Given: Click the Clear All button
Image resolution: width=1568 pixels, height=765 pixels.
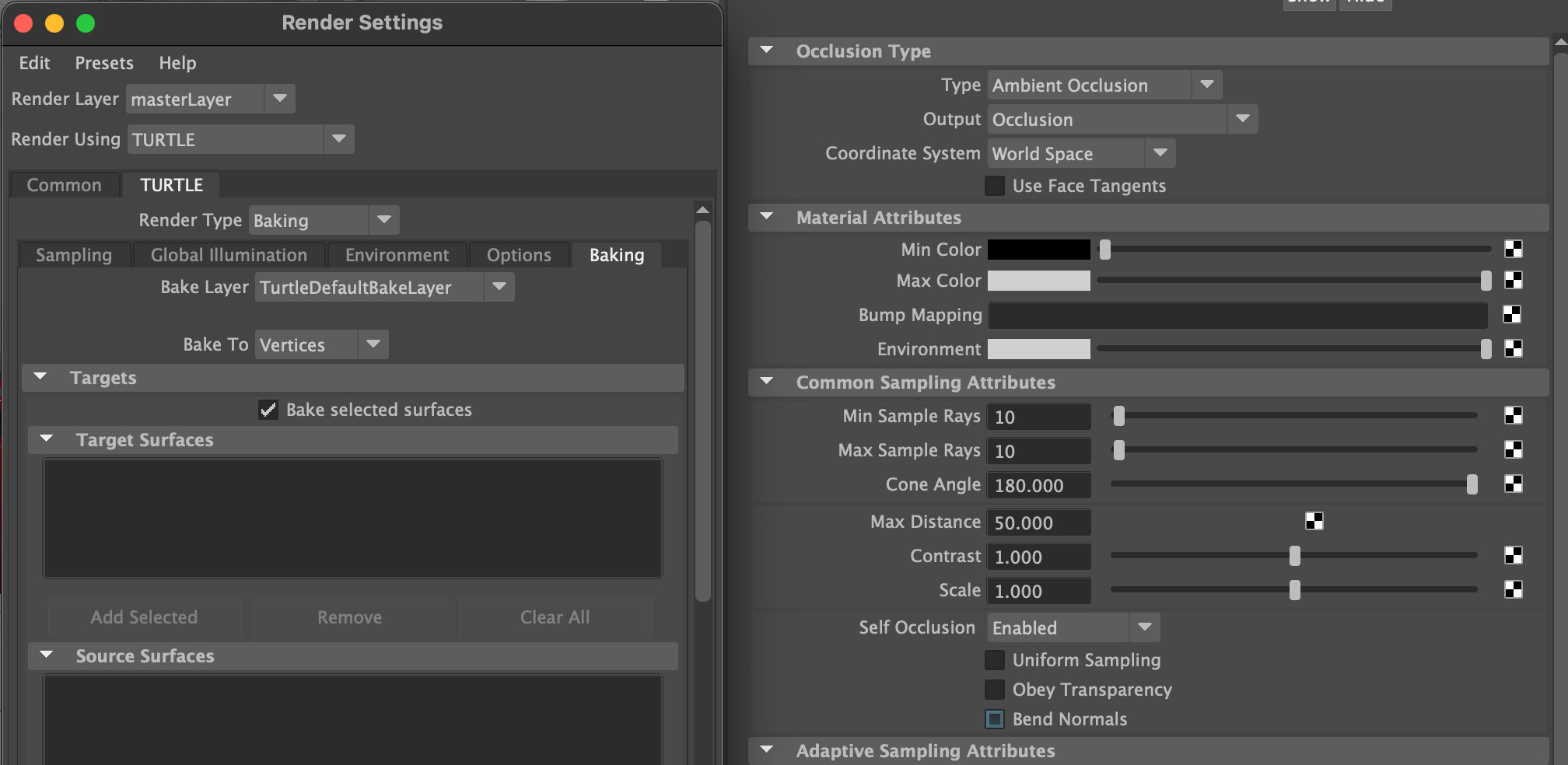Looking at the screenshot, I should coord(555,617).
